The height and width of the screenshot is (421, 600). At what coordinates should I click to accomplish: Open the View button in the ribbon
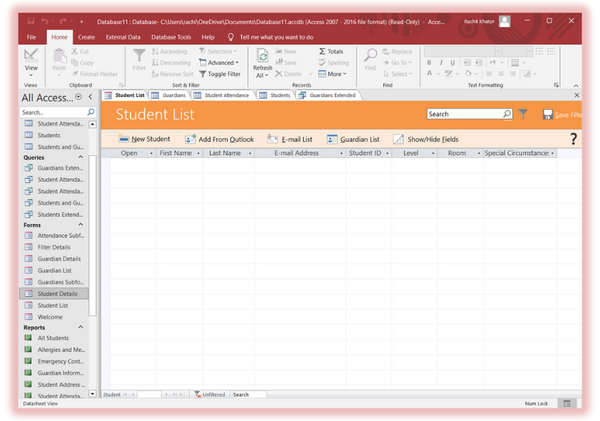tap(31, 62)
